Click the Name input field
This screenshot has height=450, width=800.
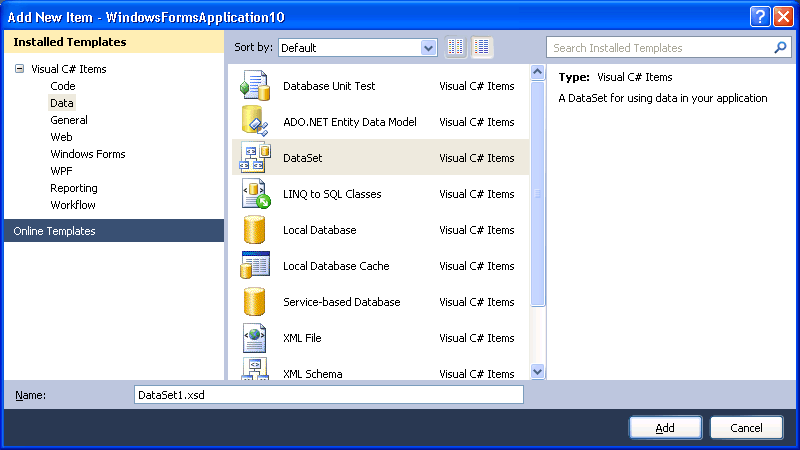click(x=328, y=395)
